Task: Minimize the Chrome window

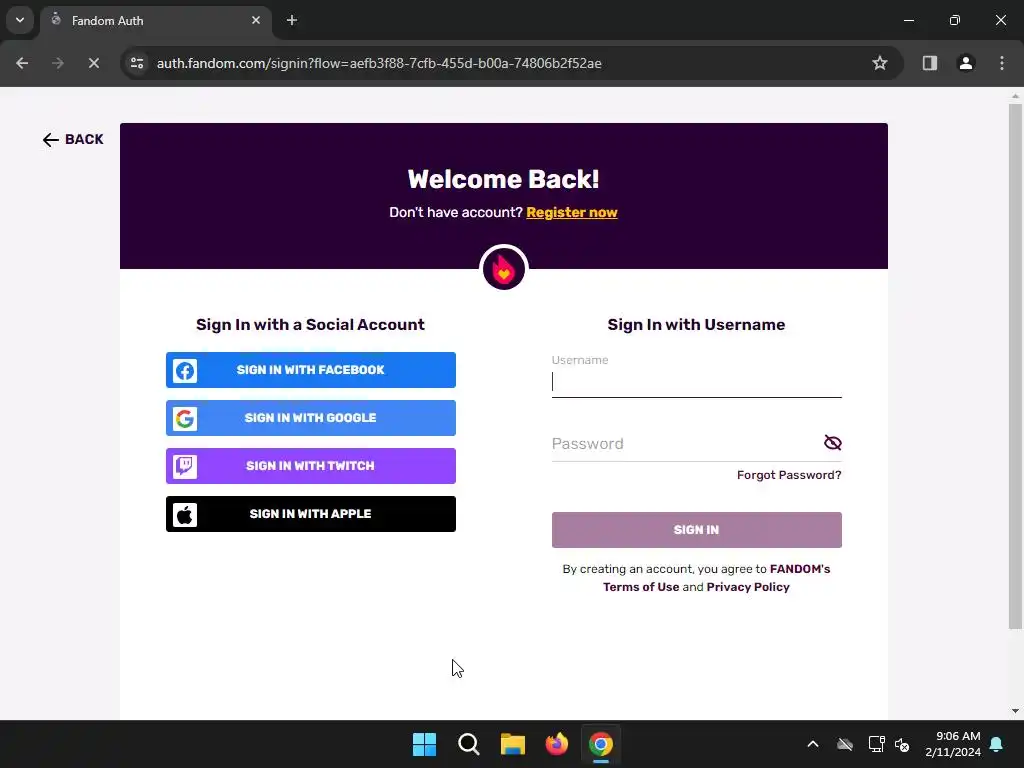Action: (909, 20)
